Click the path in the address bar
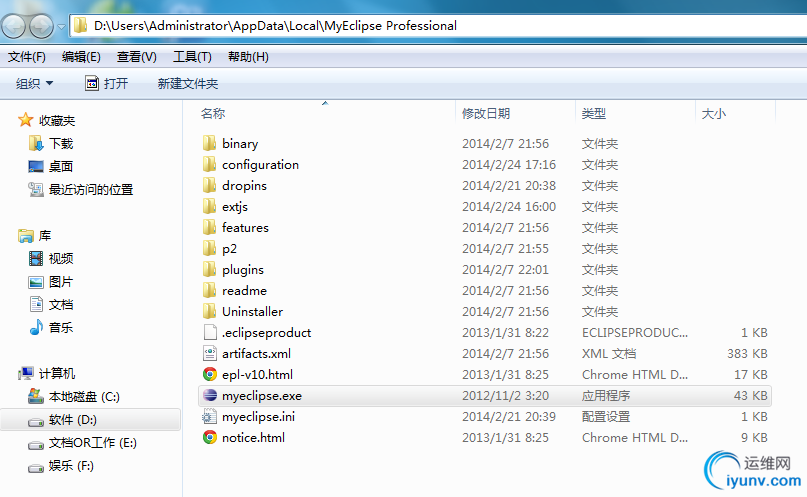This screenshot has height=497, width=807. (275, 26)
